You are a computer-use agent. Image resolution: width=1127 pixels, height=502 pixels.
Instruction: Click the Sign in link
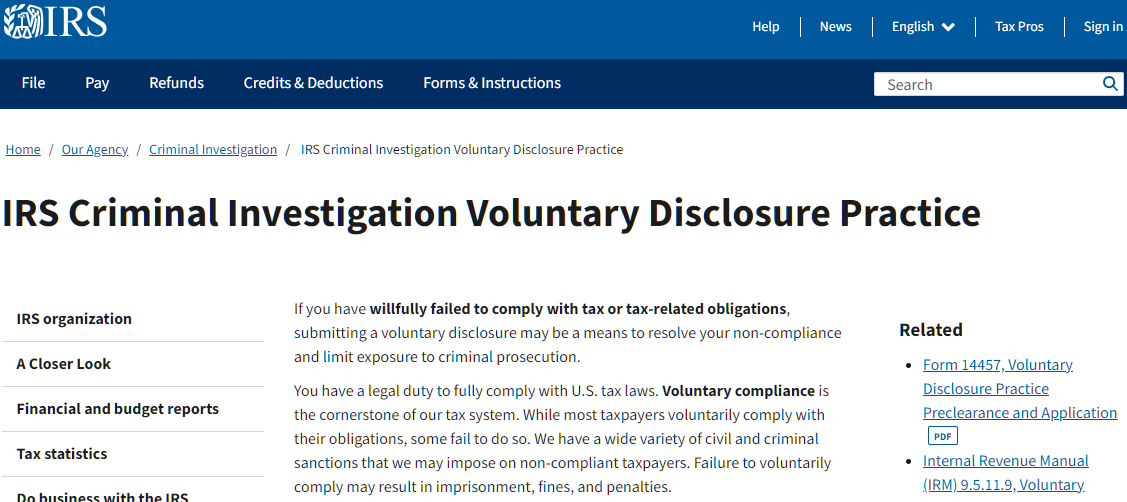pyautogui.click(x=1103, y=27)
